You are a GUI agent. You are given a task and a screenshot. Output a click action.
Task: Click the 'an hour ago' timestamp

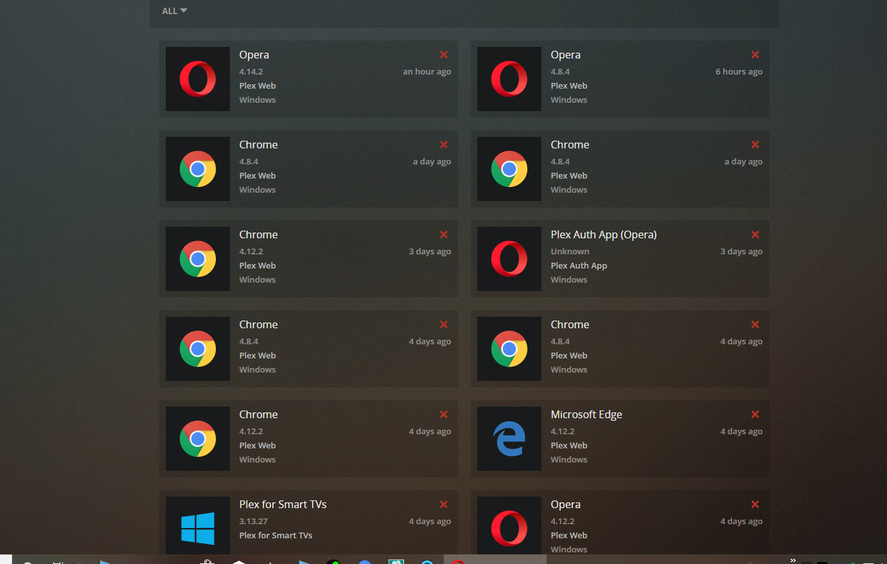click(x=427, y=72)
